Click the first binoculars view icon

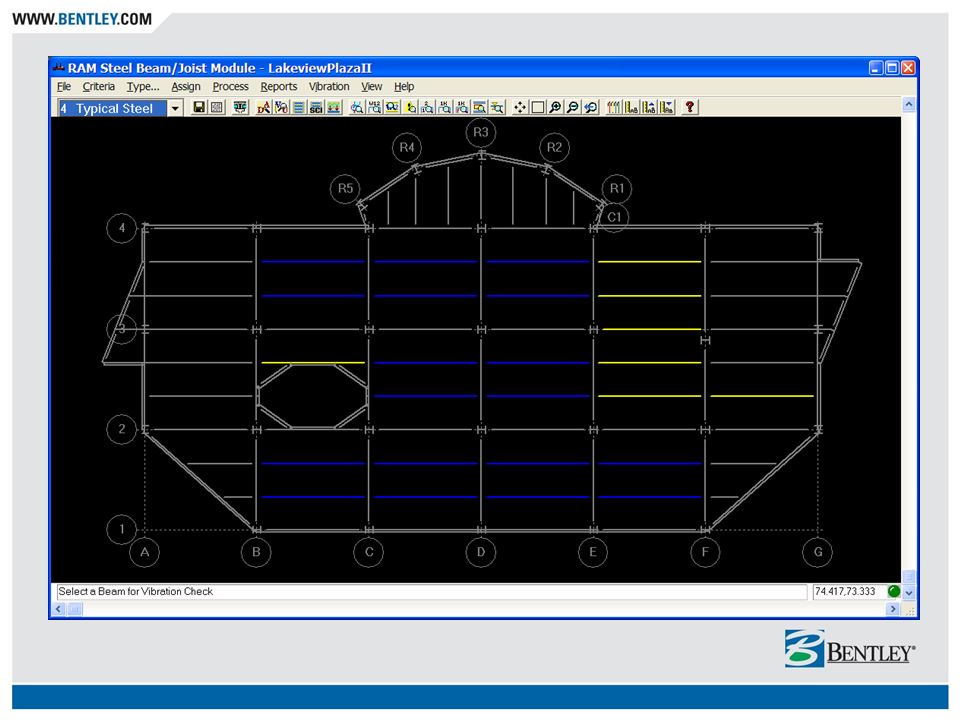pos(357,108)
